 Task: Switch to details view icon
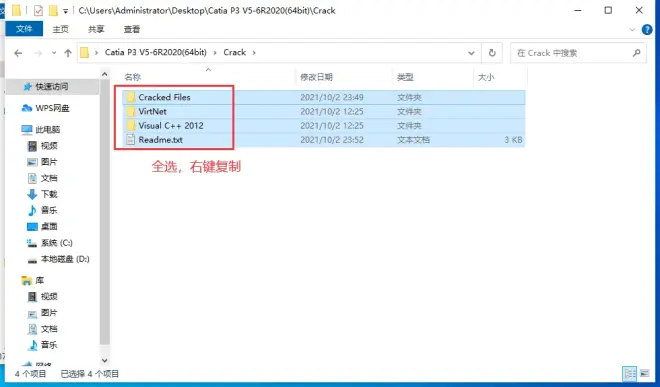pyautogui.click(x=630, y=374)
